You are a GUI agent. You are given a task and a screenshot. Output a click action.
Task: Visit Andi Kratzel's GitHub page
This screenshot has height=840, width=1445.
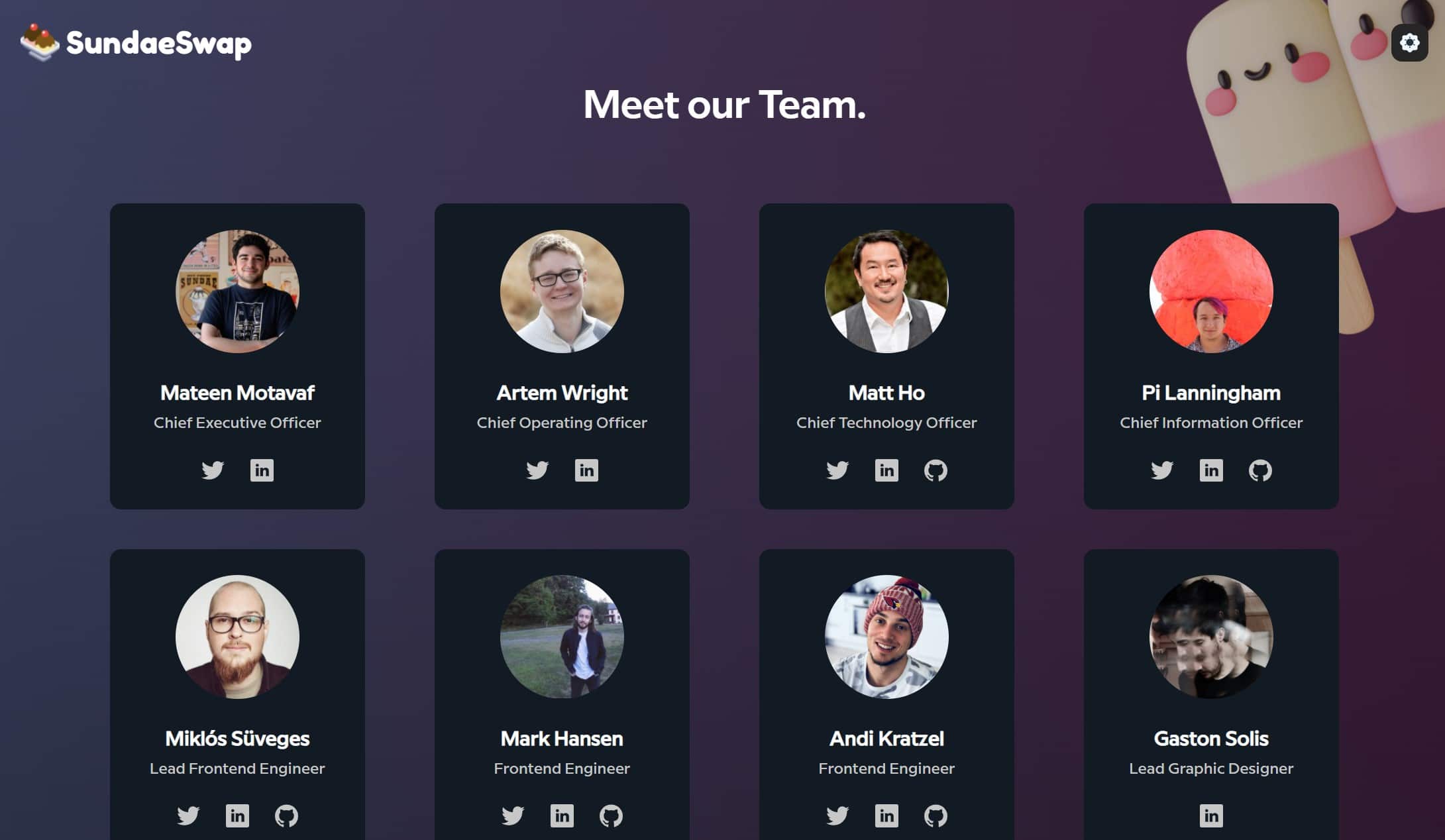(936, 815)
